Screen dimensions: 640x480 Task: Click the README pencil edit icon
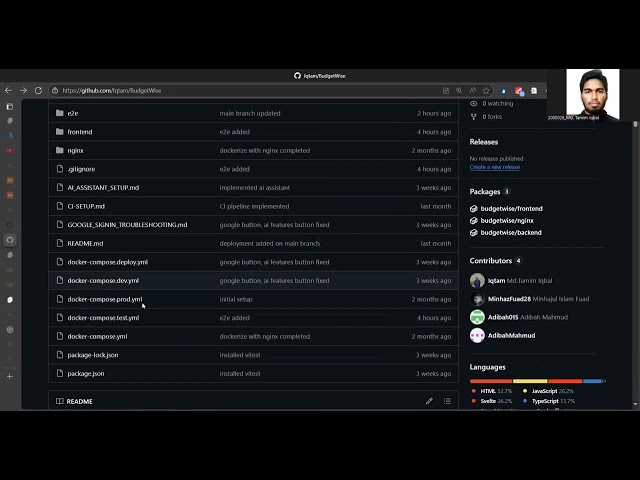point(429,401)
